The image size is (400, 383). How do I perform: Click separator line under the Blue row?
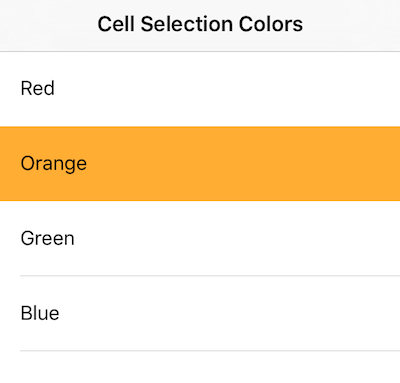pos(210,351)
